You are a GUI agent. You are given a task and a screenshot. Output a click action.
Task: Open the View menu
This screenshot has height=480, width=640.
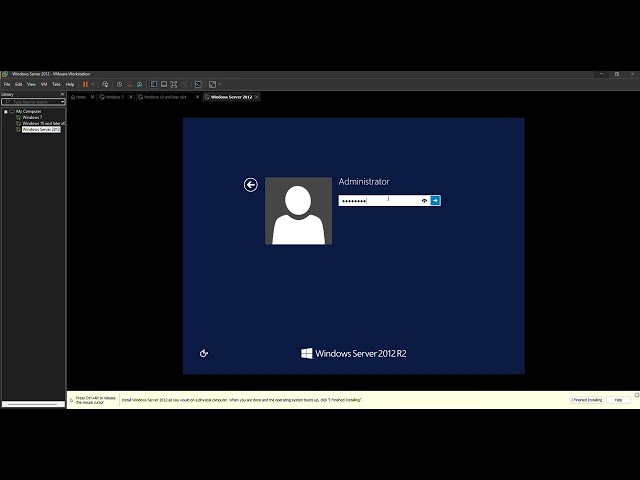pos(31,84)
